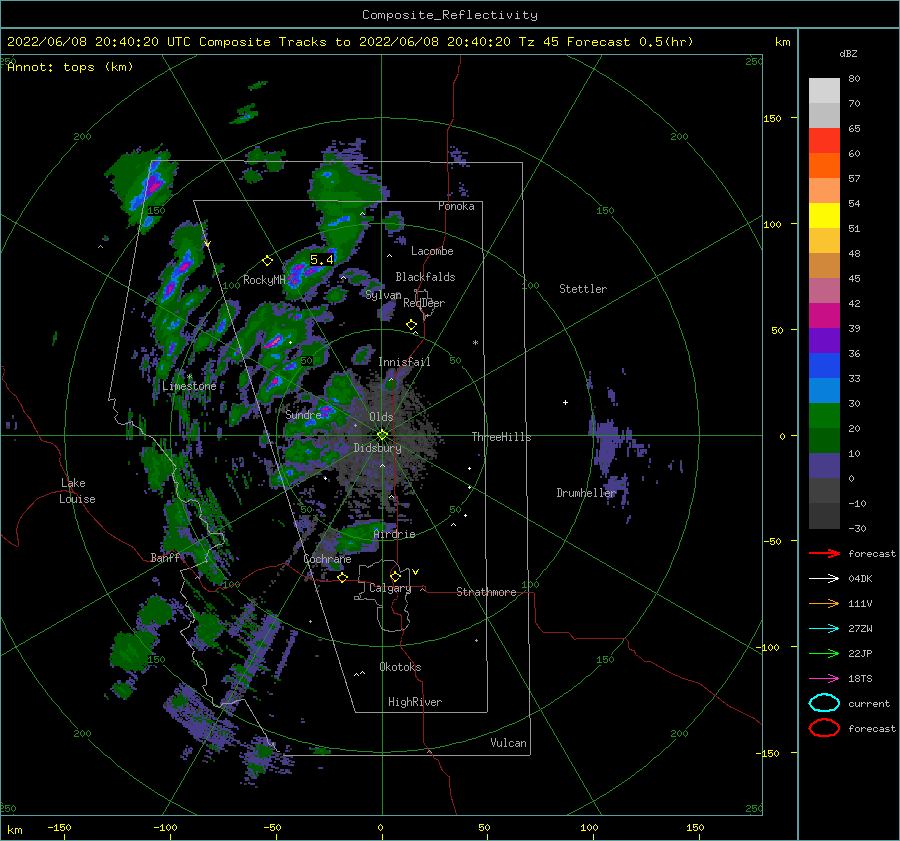
Task: Click the Lacombe city label
Action: tap(432, 251)
